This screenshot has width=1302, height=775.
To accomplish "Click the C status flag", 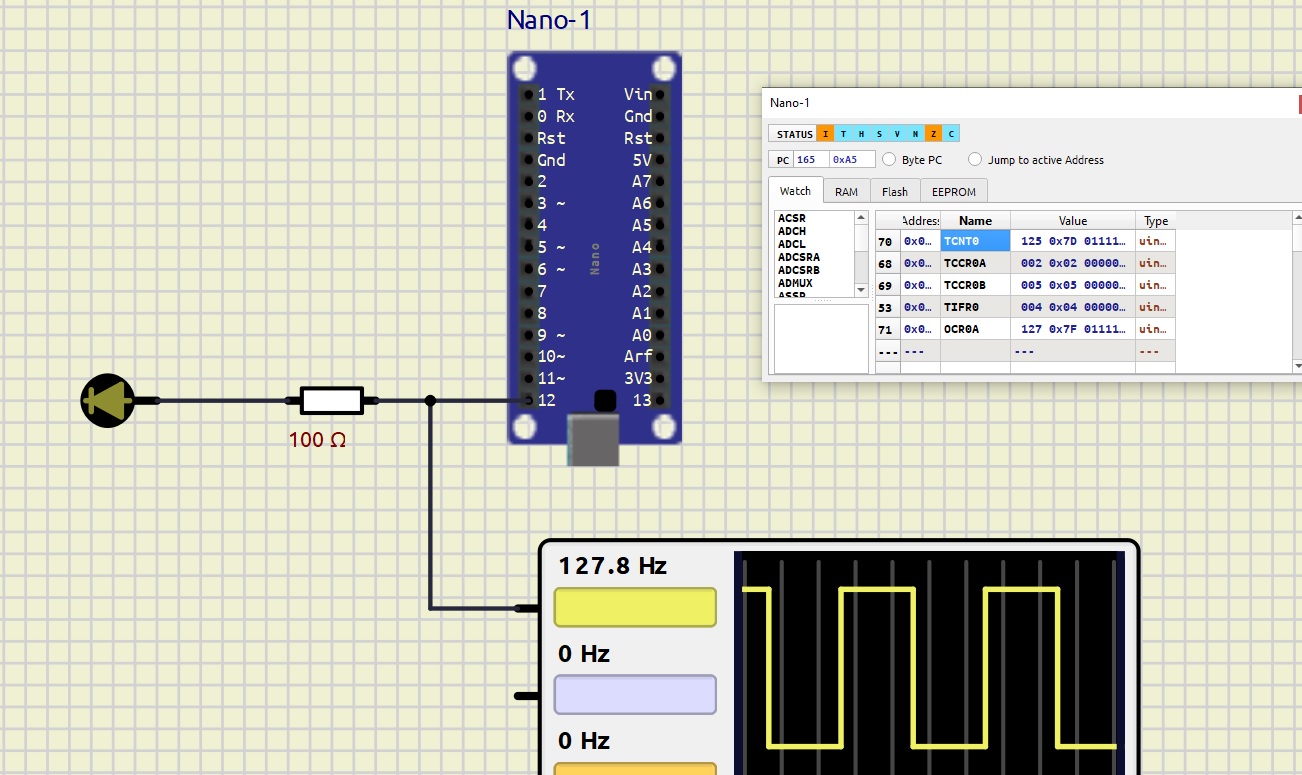I will coord(951,134).
